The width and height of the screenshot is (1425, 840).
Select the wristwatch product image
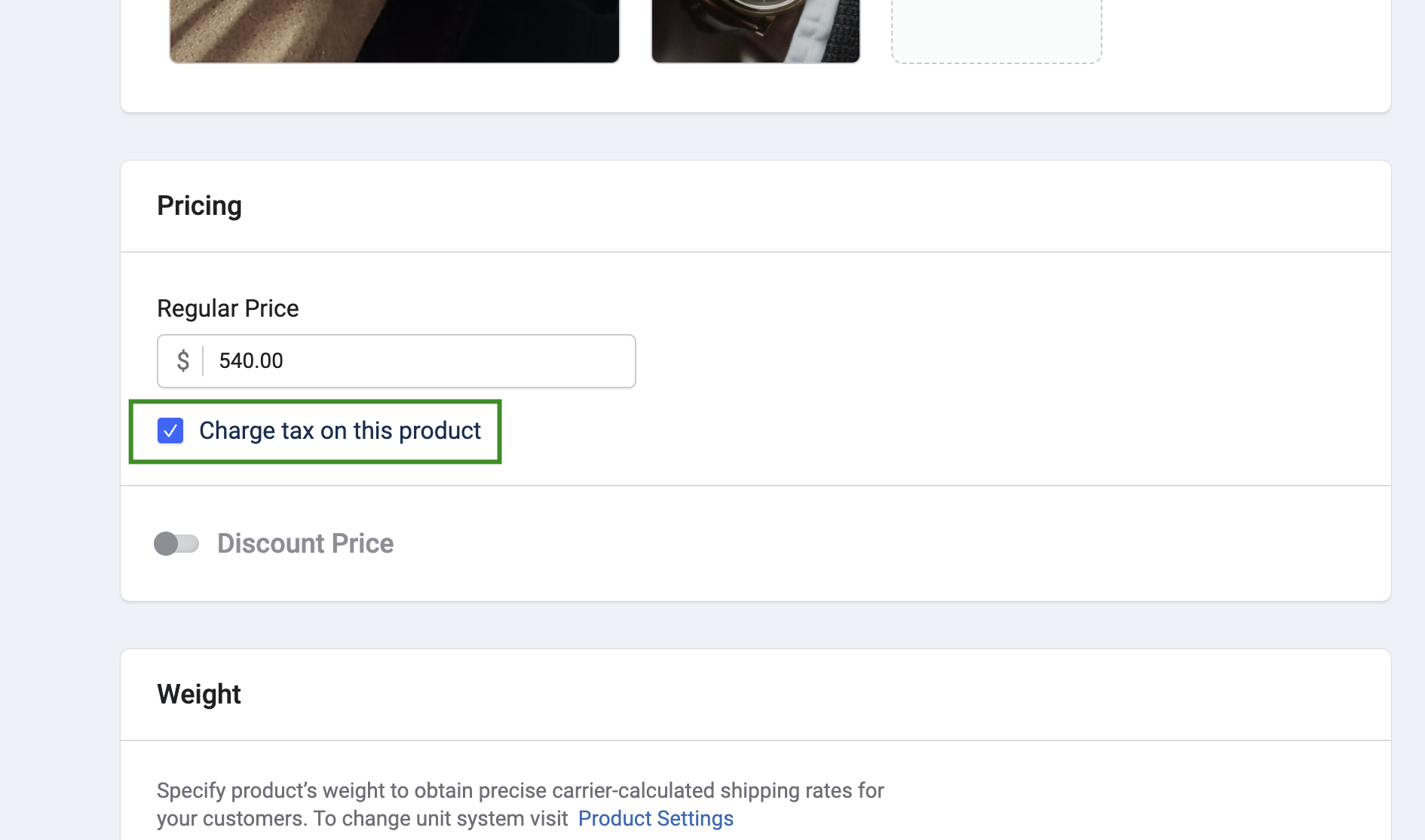coord(755,30)
